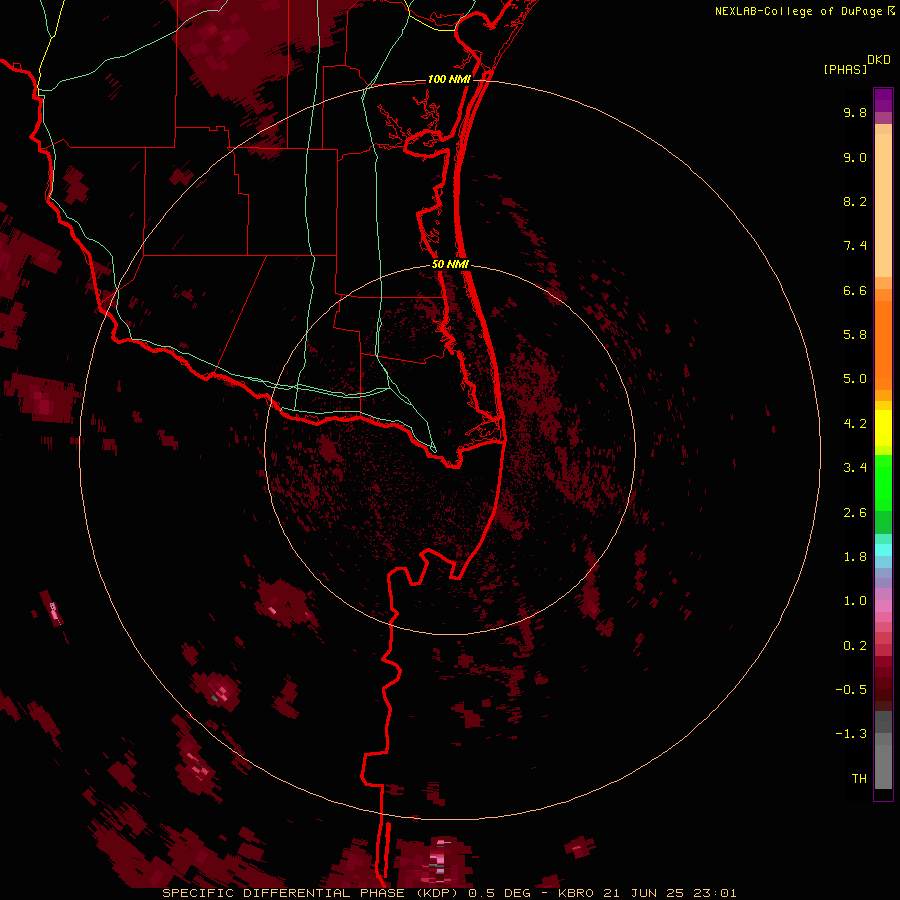Screen dimensions: 900x900
Task: Click the KBRO radar site identifier in the caption
Action: [x=577, y=893]
